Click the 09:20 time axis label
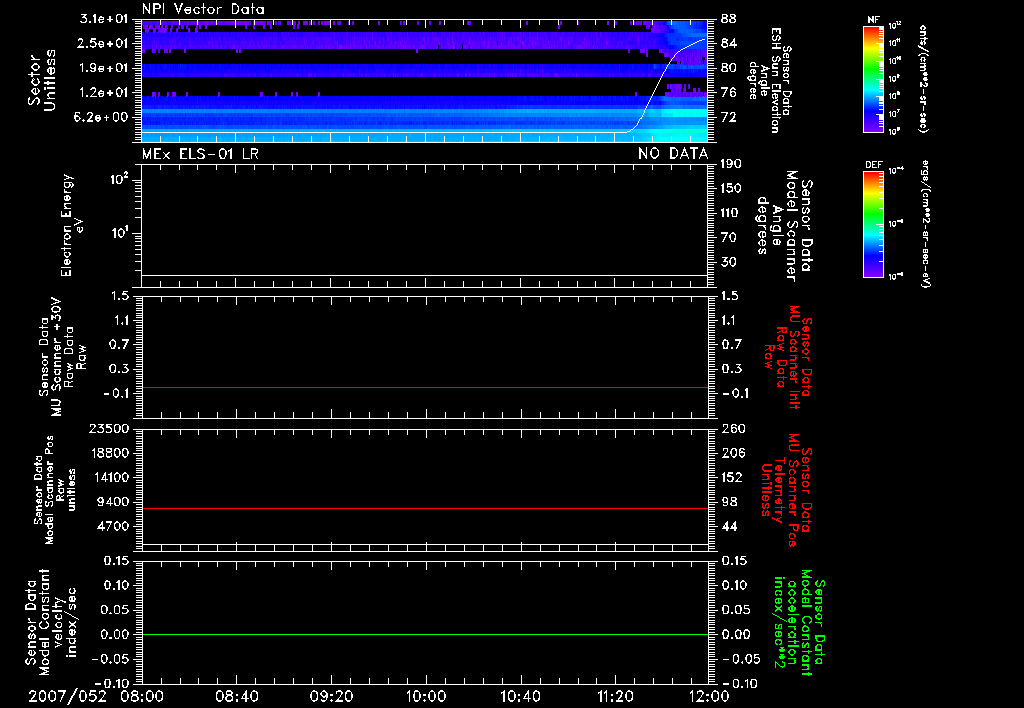Viewport: 1024px width, 708px height. coord(331,696)
